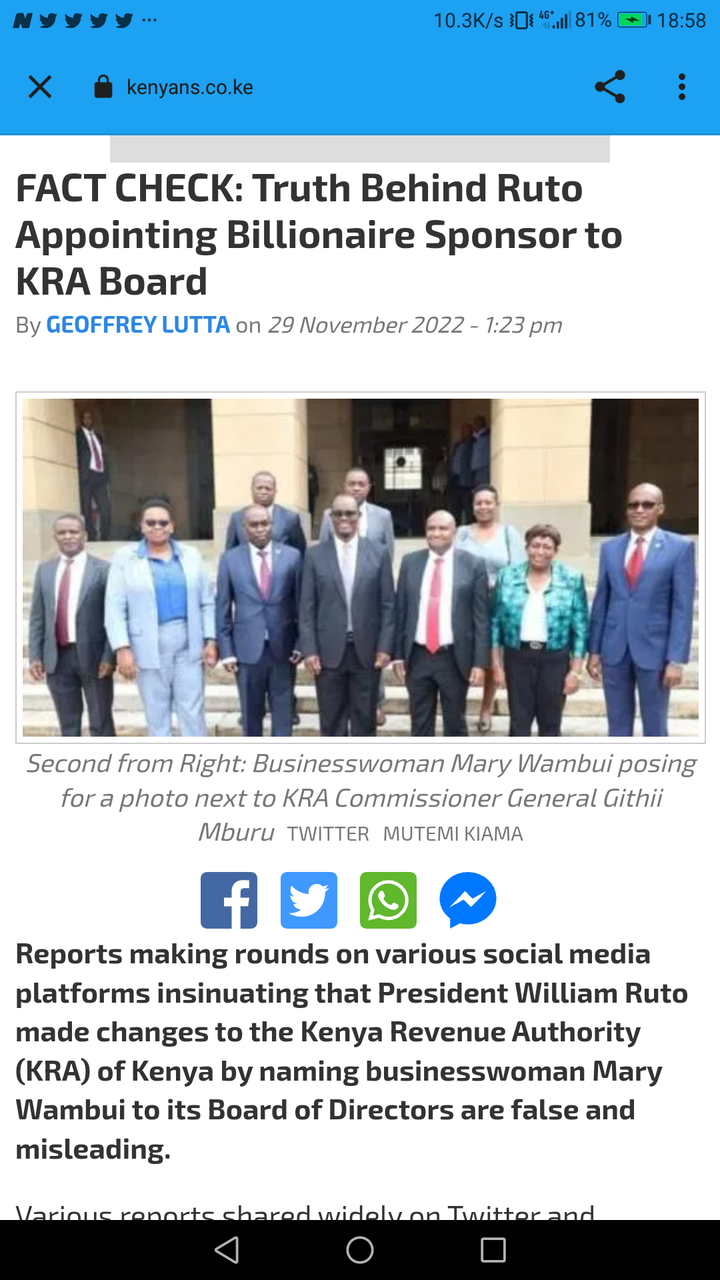
Task: Share article on Twitter
Action: pyautogui.click(x=308, y=900)
